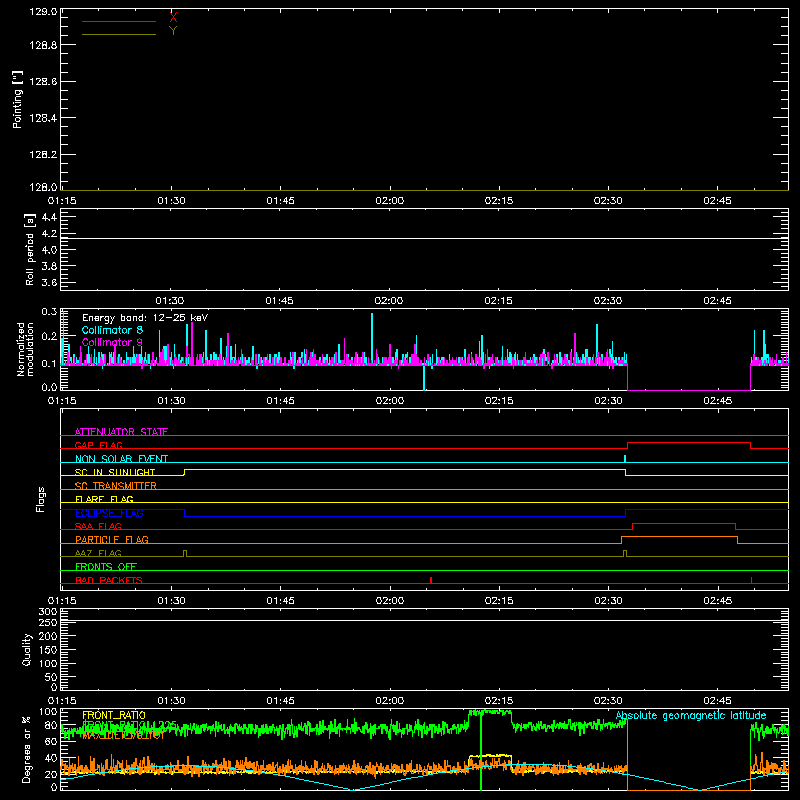Click "01:15" time label under Pointing plot
This screenshot has height=800, width=800.
point(62,201)
